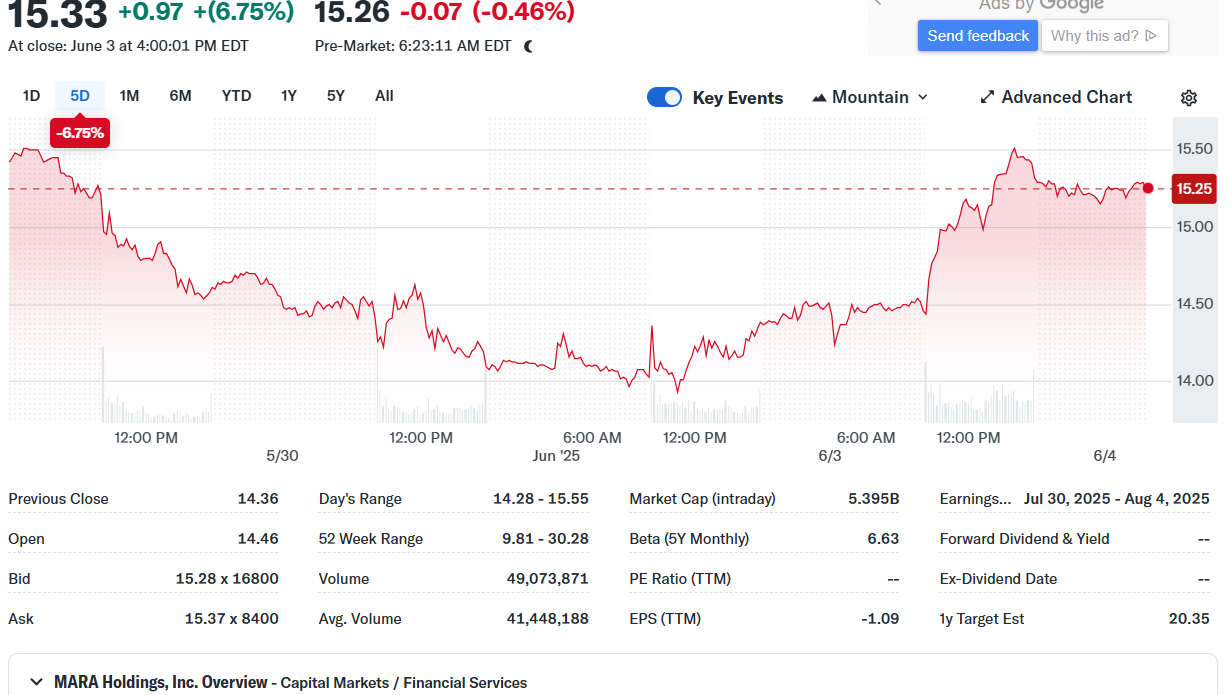Click the Why this ad? button
1232x695 pixels.
click(1104, 36)
